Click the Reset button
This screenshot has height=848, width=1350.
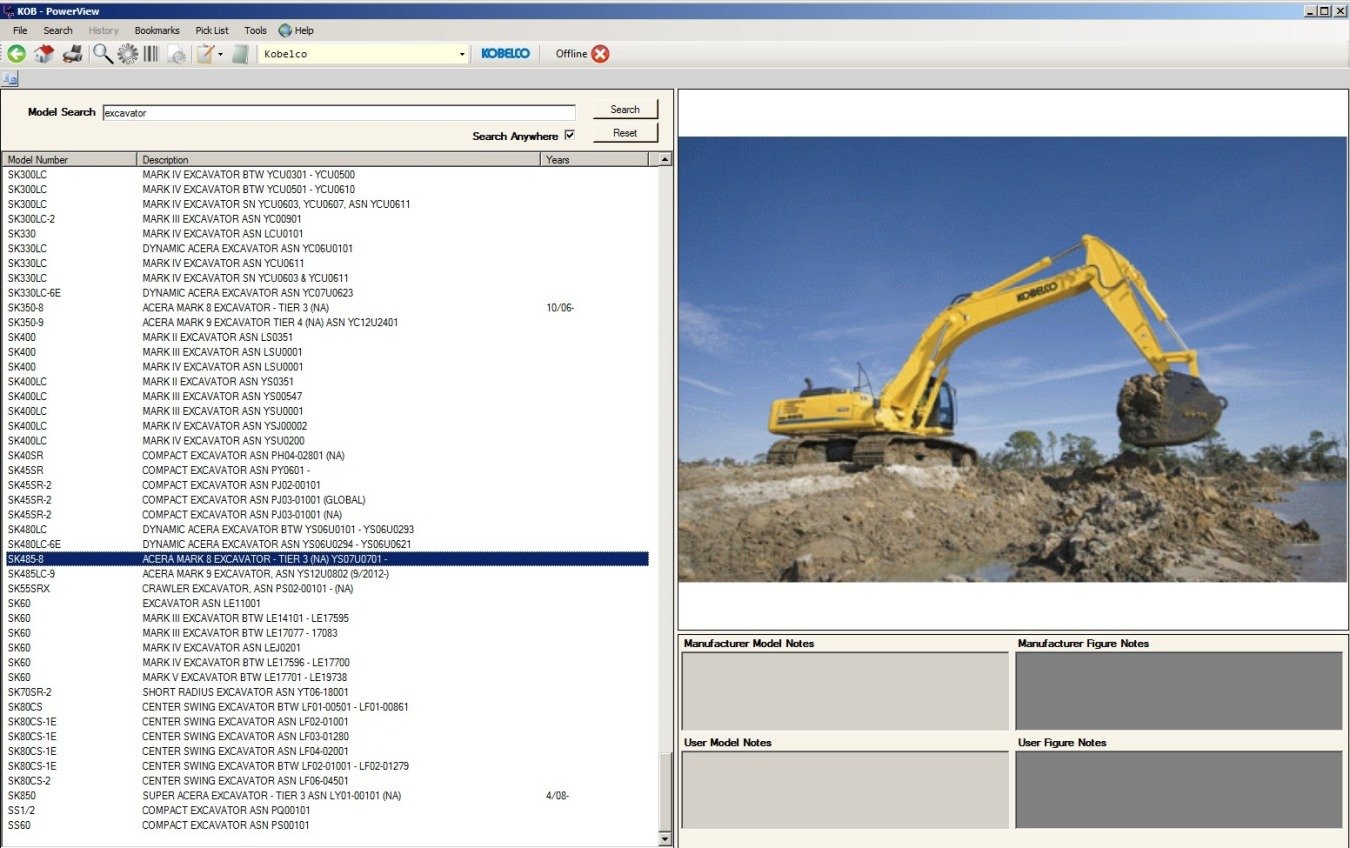click(x=625, y=132)
